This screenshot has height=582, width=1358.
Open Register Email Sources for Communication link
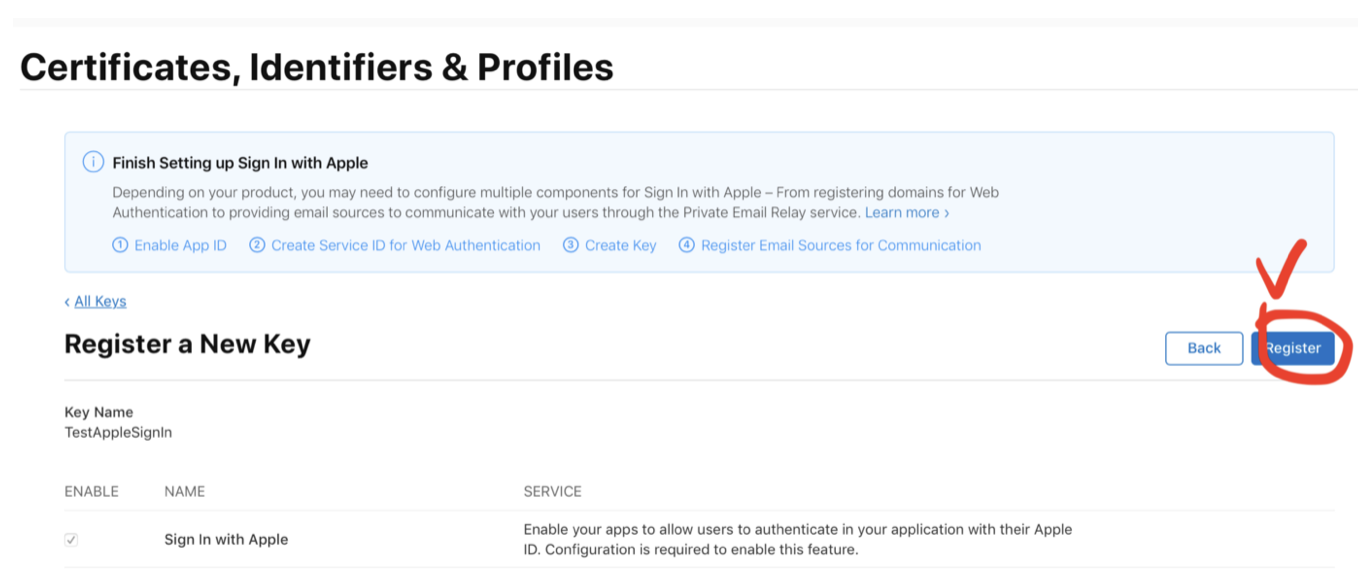click(x=841, y=245)
